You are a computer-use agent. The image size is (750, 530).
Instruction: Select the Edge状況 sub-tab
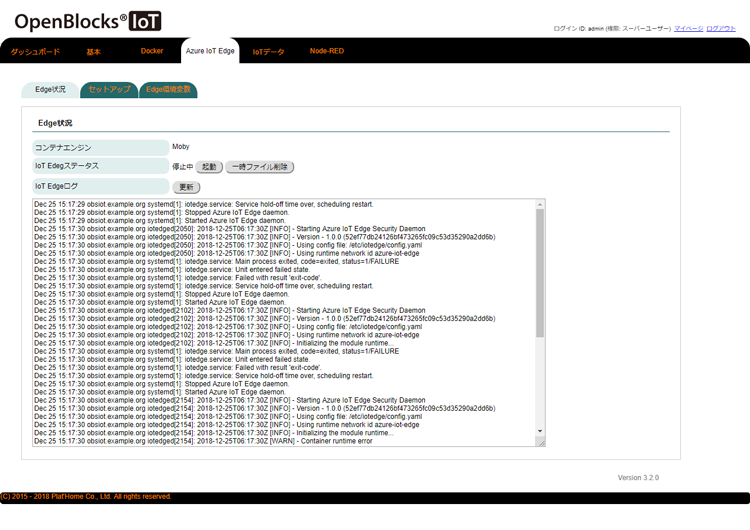point(50,89)
